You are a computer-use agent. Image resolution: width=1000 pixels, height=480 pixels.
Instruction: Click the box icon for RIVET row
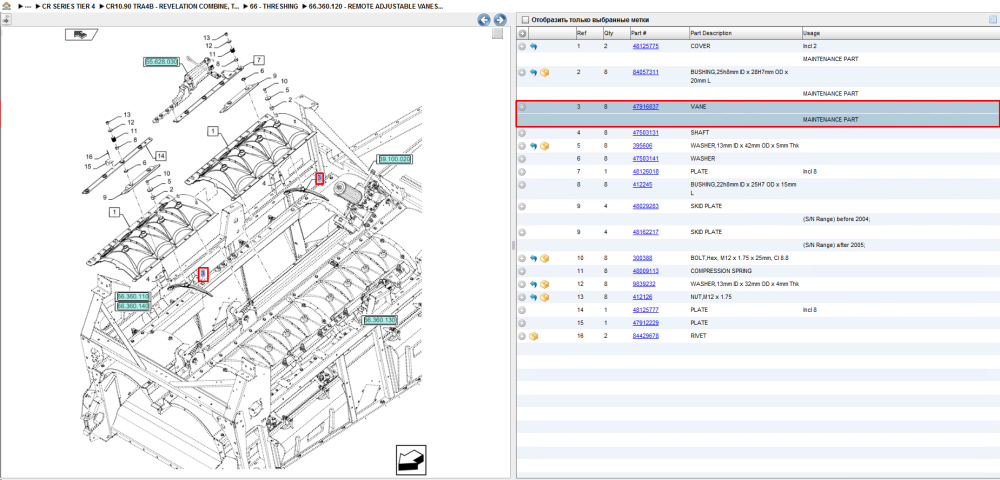[x=534, y=336]
